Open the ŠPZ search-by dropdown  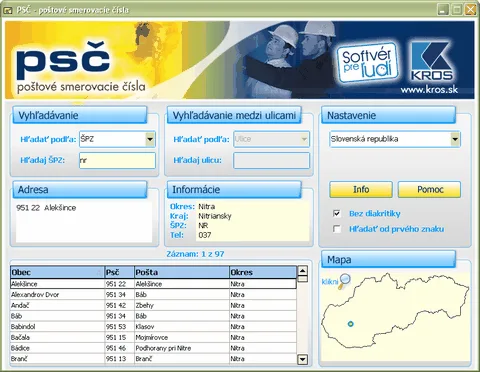coord(150,139)
